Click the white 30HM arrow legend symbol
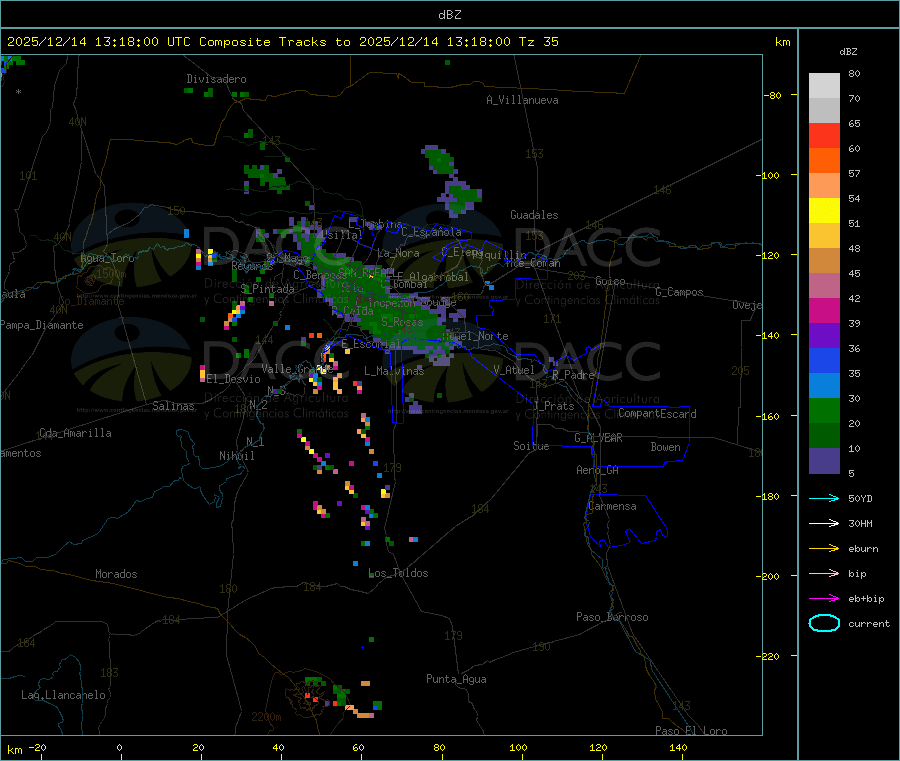 (x=824, y=523)
